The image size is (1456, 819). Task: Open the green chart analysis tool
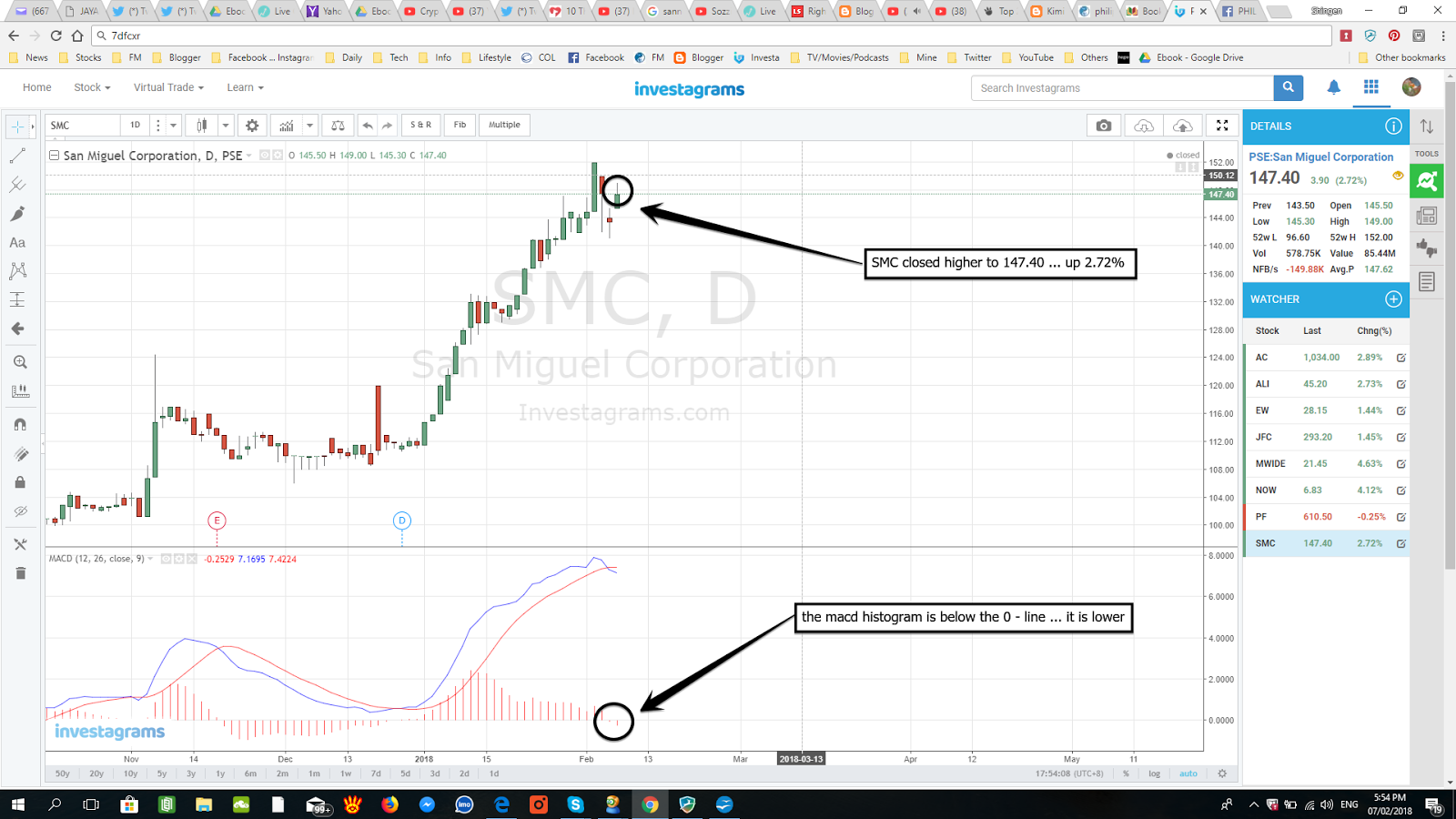pyautogui.click(x=1427, y=181)
